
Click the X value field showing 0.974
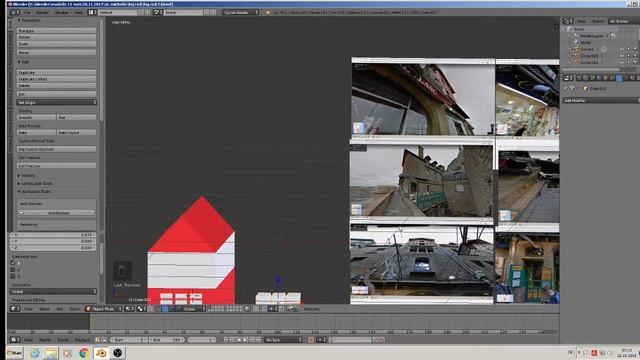(53, 235)
